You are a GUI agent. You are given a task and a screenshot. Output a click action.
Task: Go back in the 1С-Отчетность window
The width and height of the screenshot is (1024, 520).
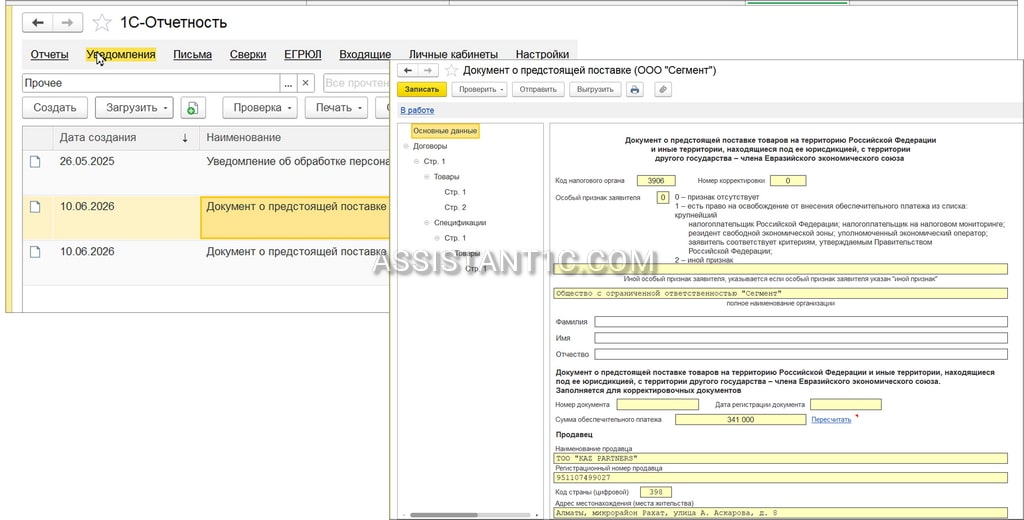[38, 23]
